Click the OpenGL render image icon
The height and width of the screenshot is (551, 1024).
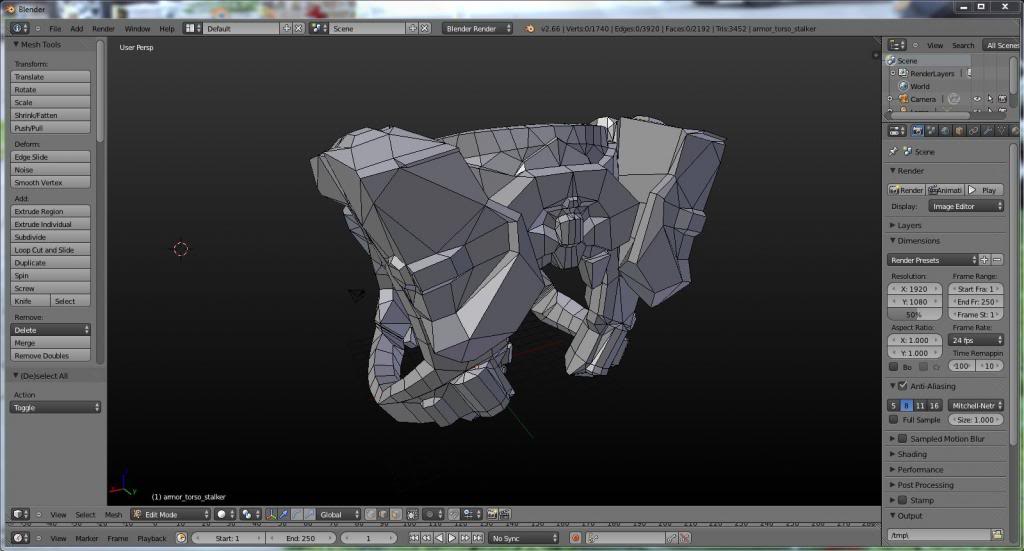click(492, 514)
